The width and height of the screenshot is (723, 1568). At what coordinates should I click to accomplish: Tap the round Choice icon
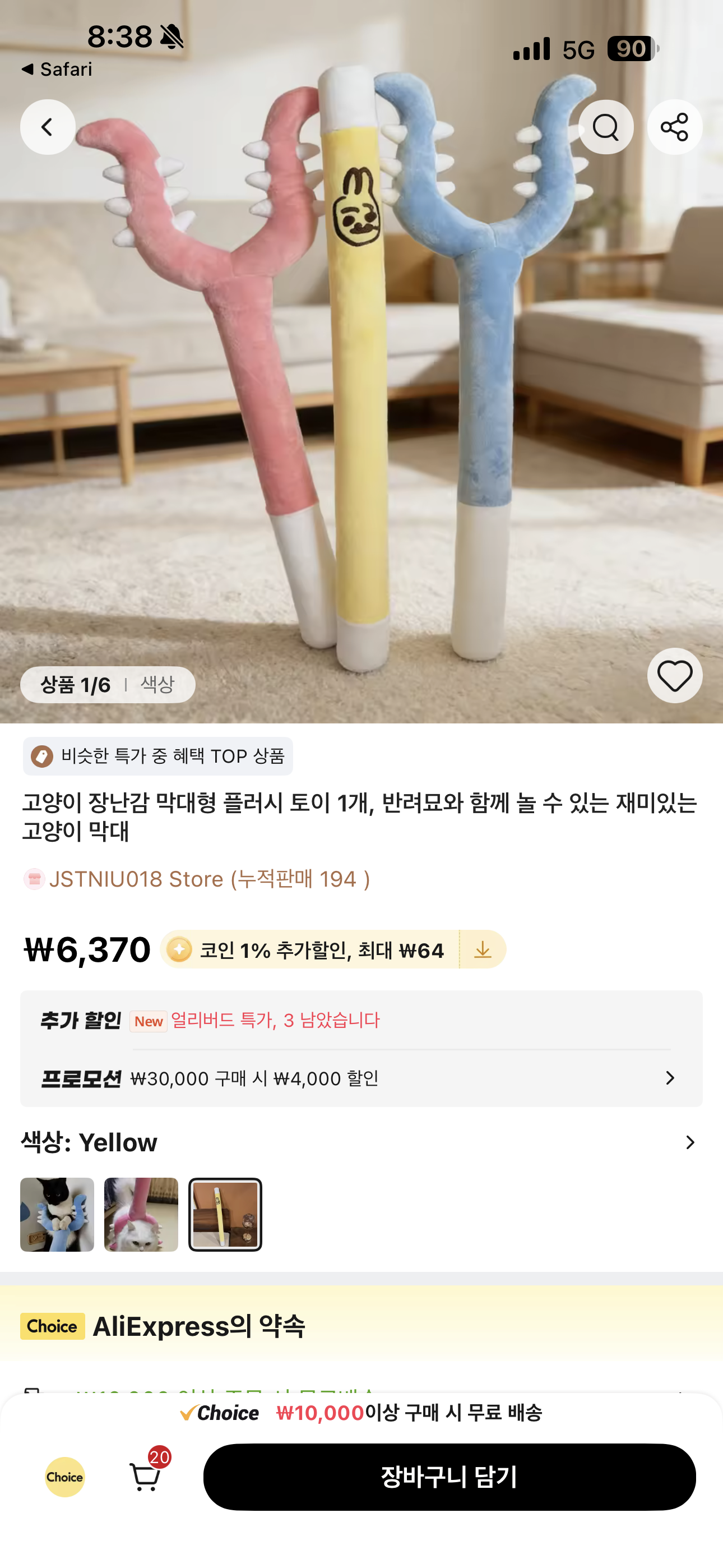[64, 1477]
